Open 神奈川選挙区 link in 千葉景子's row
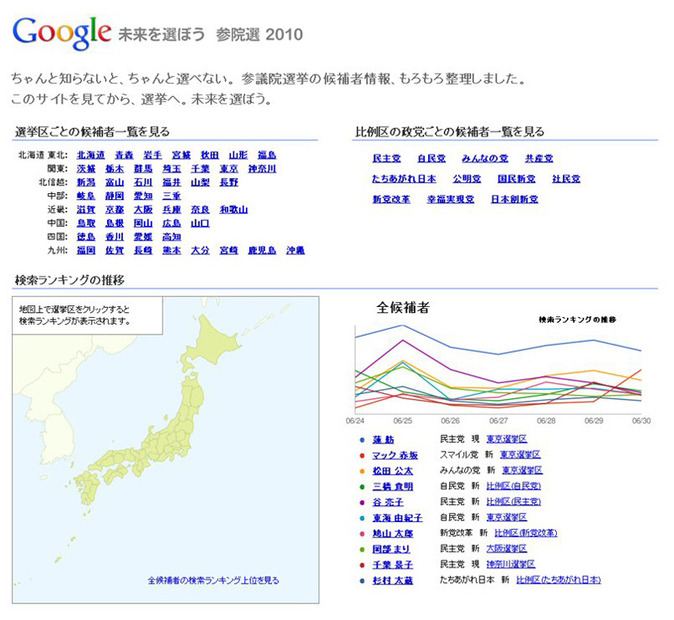This screenshot has width=674, height=620. coord(511,564)
